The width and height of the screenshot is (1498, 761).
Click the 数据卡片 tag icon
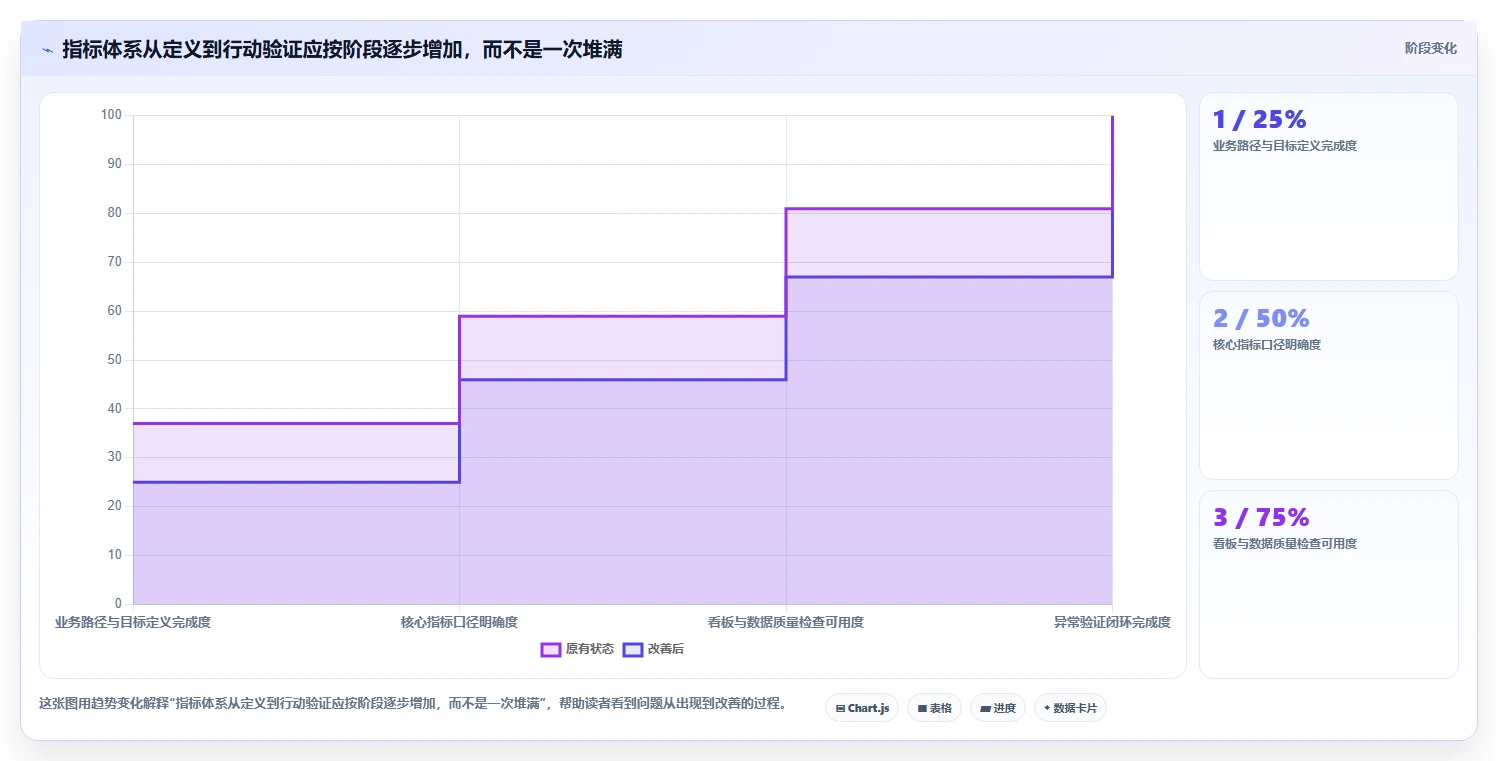point(1047,708)
